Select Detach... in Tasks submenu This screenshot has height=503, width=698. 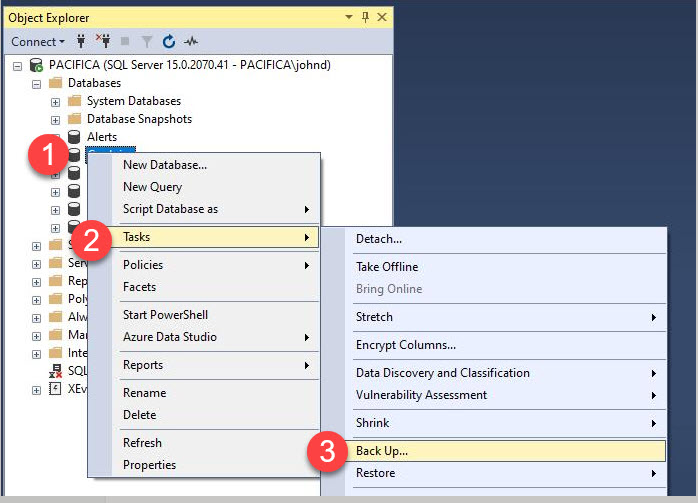(506, 239)
